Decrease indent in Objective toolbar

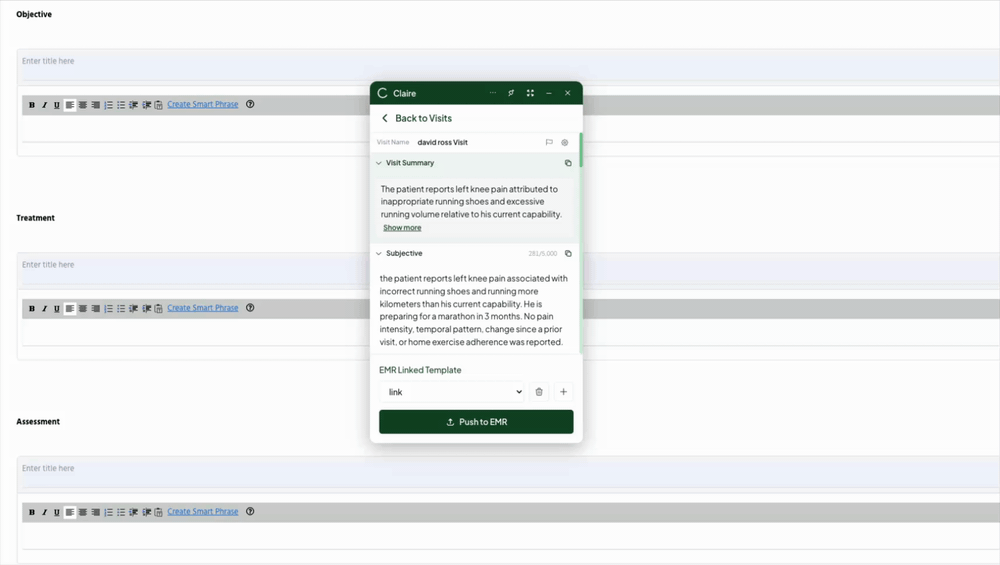(133, 105)
